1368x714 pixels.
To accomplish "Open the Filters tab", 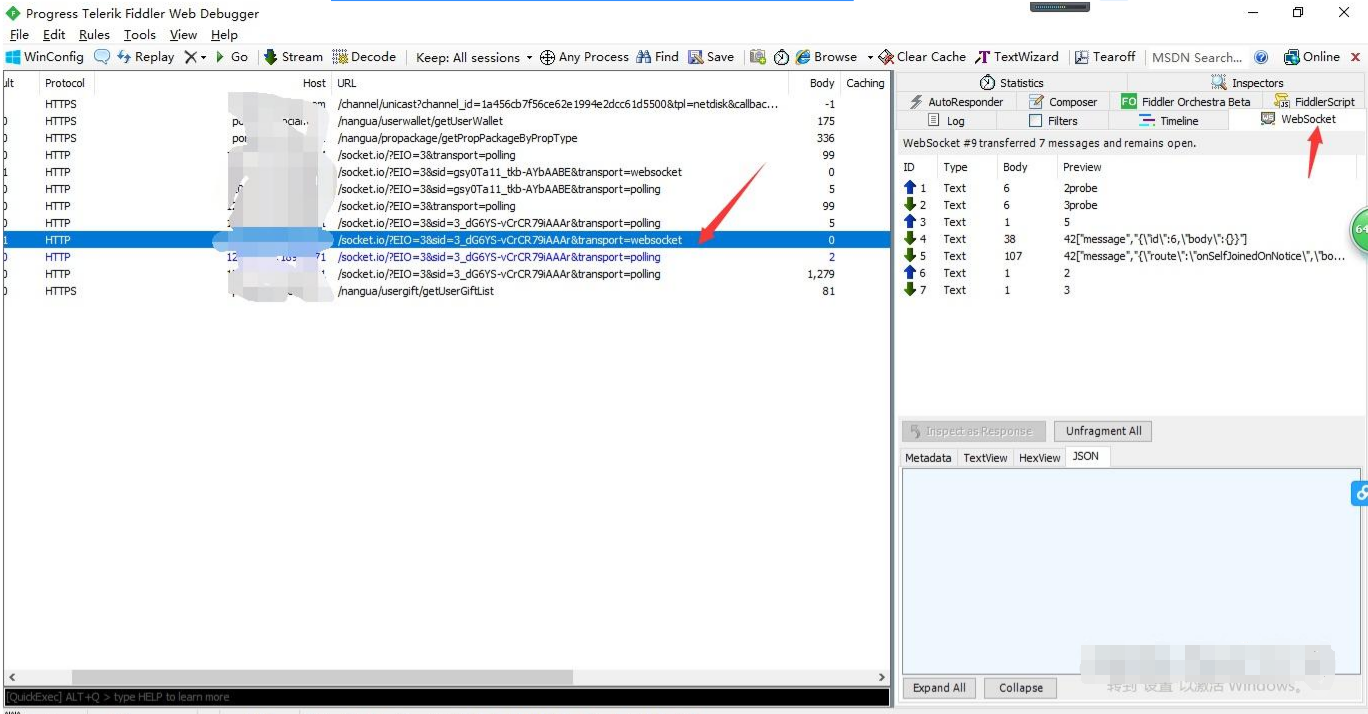I will [x=1053, y=121].
